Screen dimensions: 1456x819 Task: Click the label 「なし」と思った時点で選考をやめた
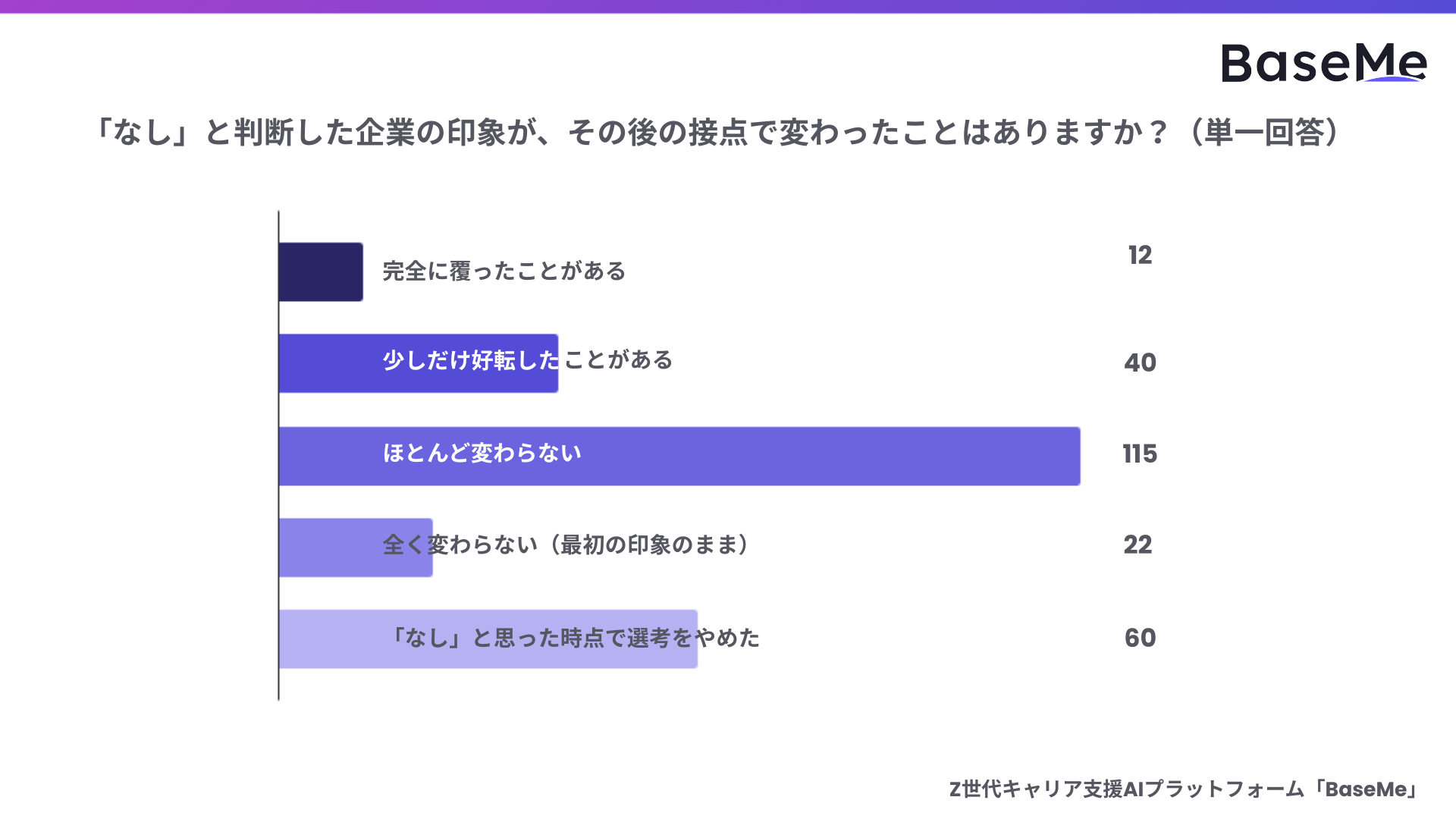[573, 638]
